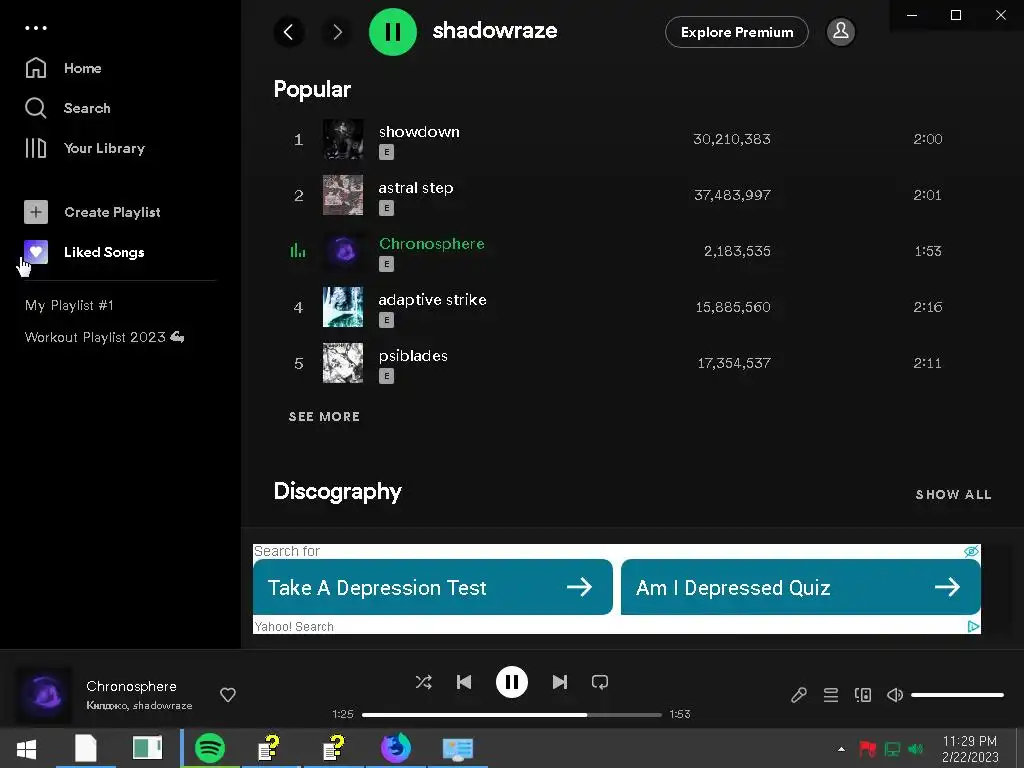This screenshot has width=1024, height=768.
Task: Open Chronosphere title in player bar
Action: point(131,686)
